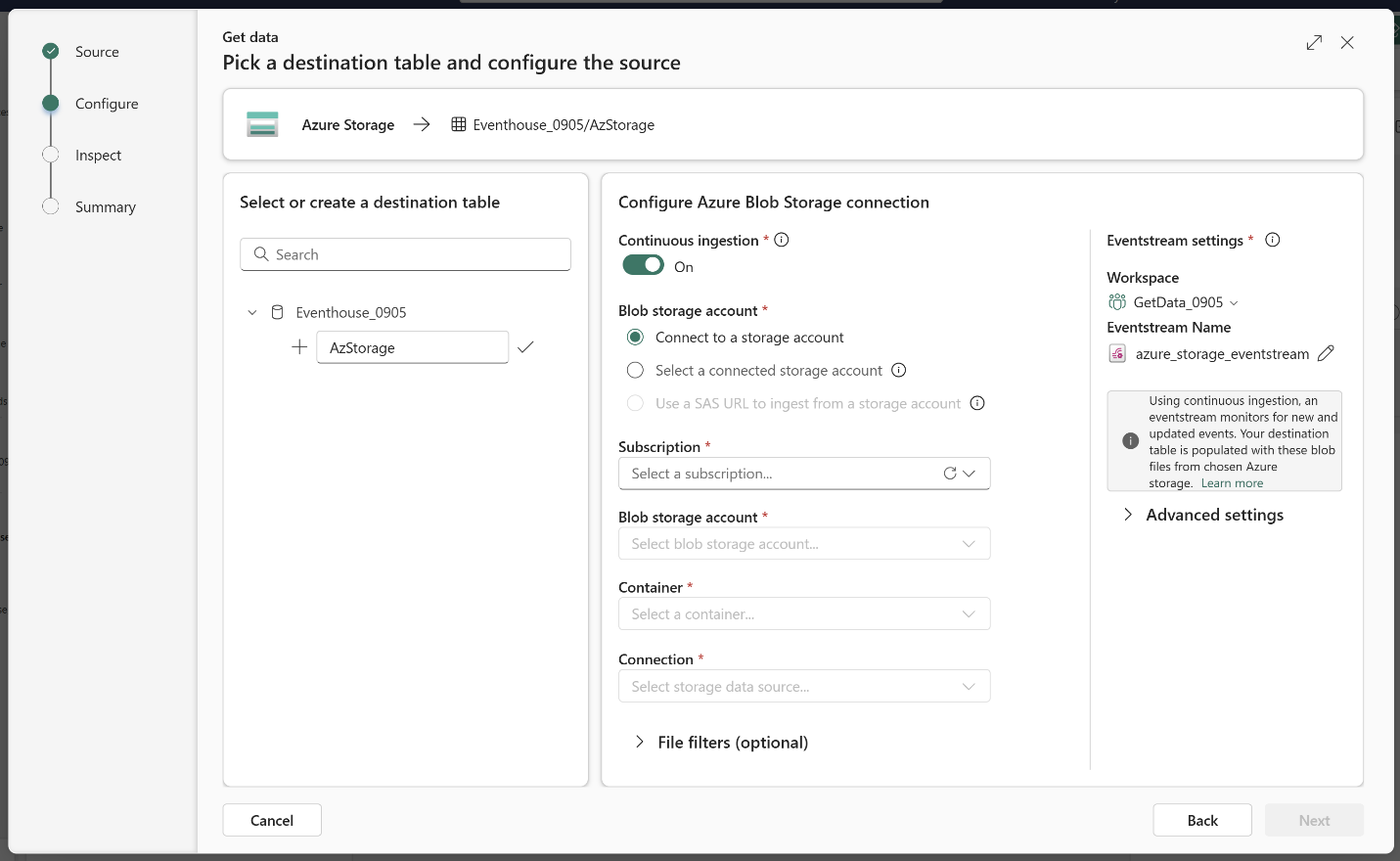This screenshot has height=861, width=1400.
Task: Open the GetData_0905 workspace dropdown
Action: pos(1234,303)
